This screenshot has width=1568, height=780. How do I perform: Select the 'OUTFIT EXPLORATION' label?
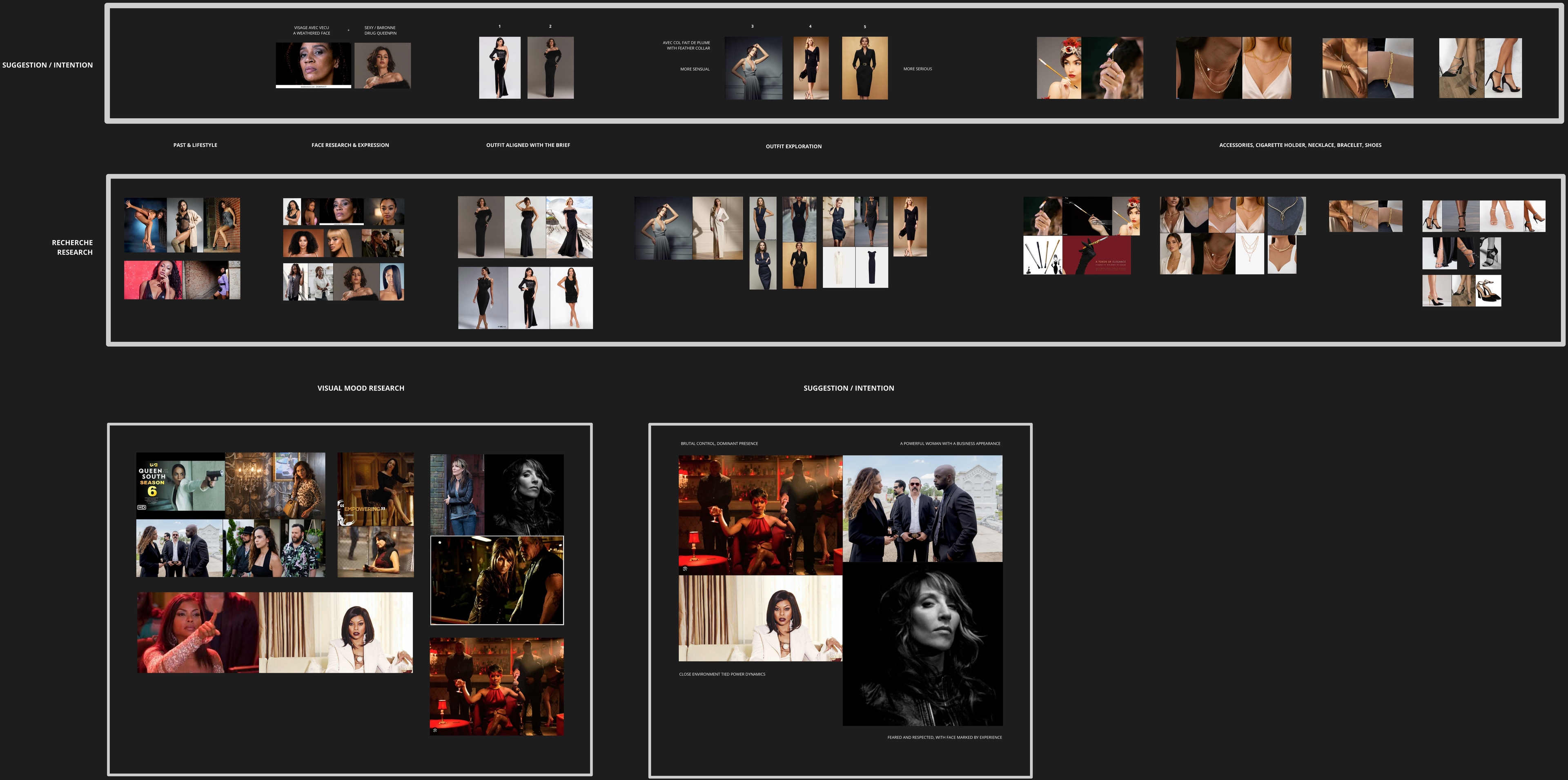click(793, 147)
